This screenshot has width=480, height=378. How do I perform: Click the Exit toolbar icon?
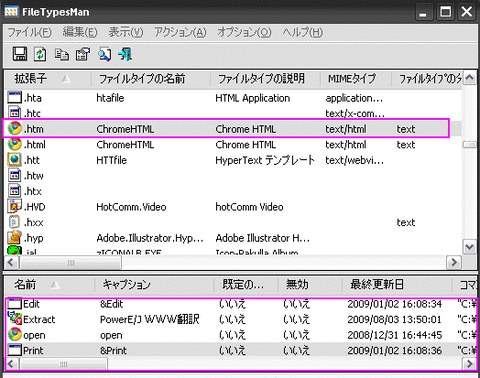pos(125,54)
